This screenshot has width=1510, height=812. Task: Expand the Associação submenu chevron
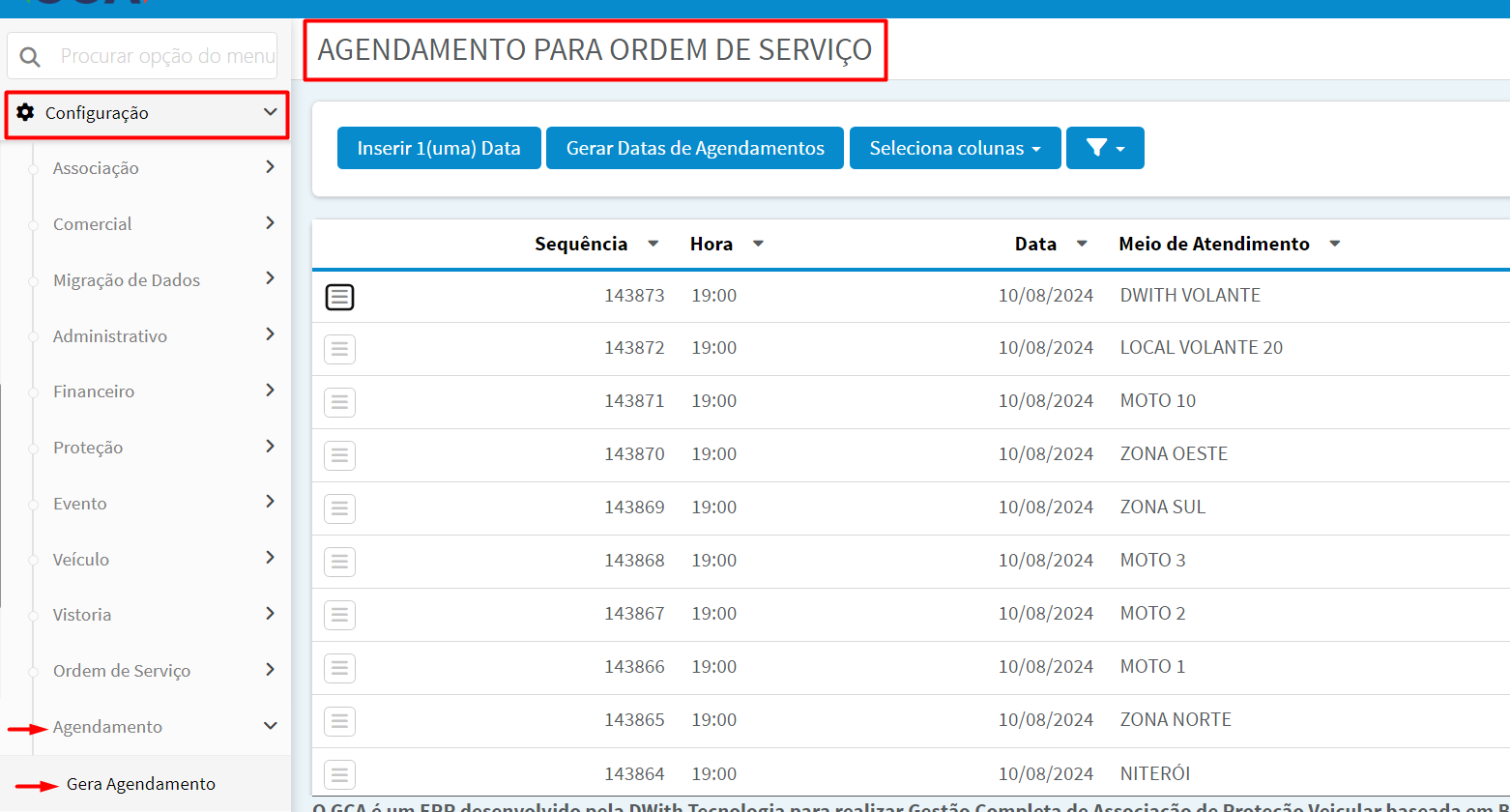(x=270, y=167)
